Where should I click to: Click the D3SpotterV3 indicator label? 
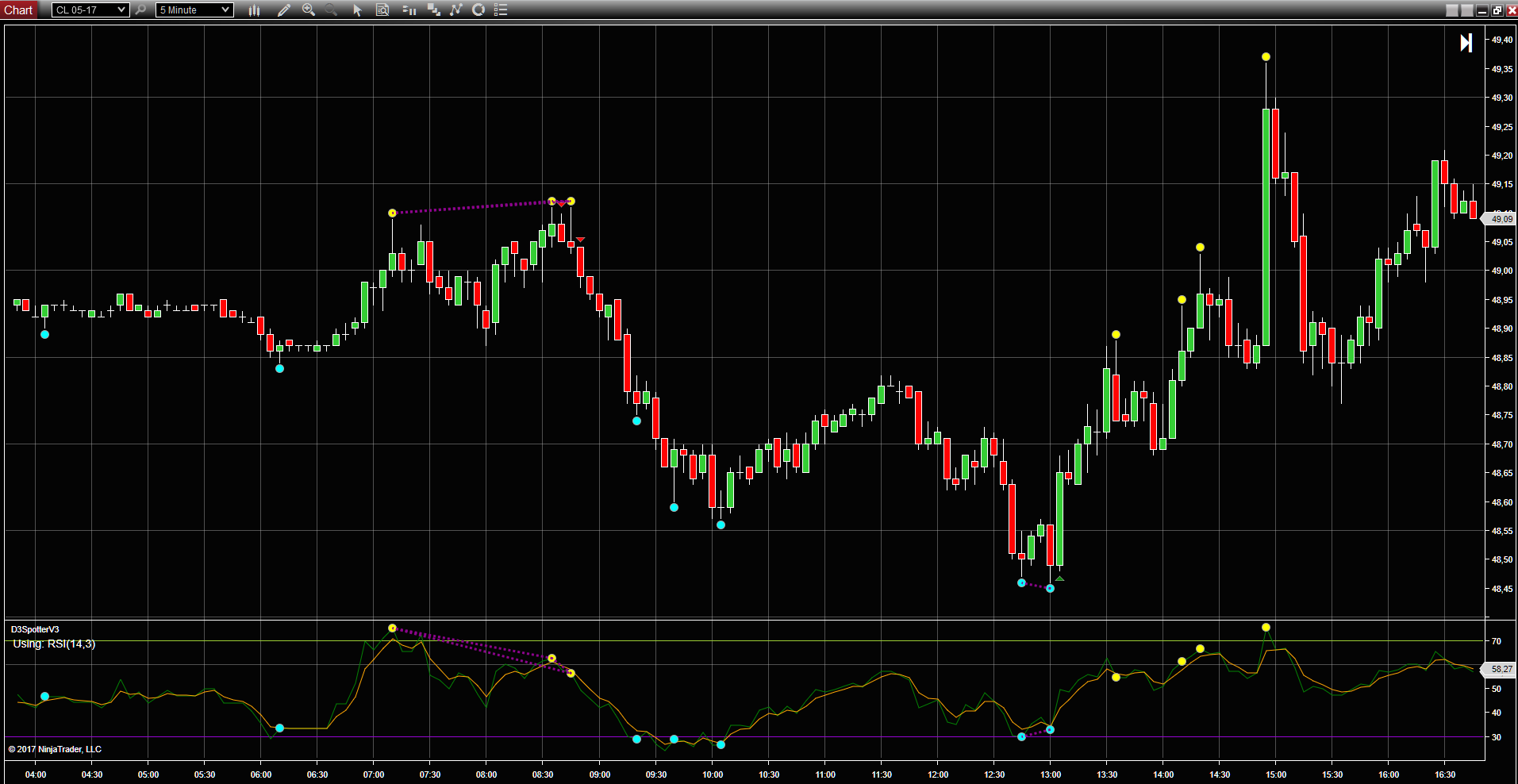35,629
